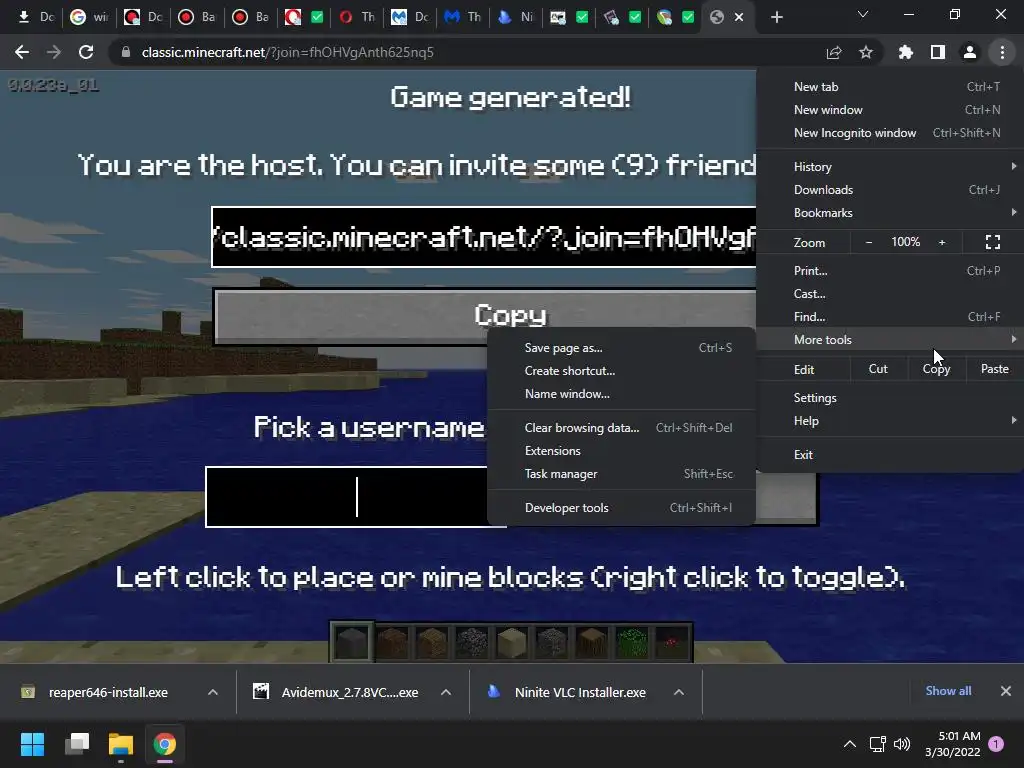Viewport: 1024px width, 768px height.
Task: Decrease zoom with minus button
Action: (x=869, y=242)
